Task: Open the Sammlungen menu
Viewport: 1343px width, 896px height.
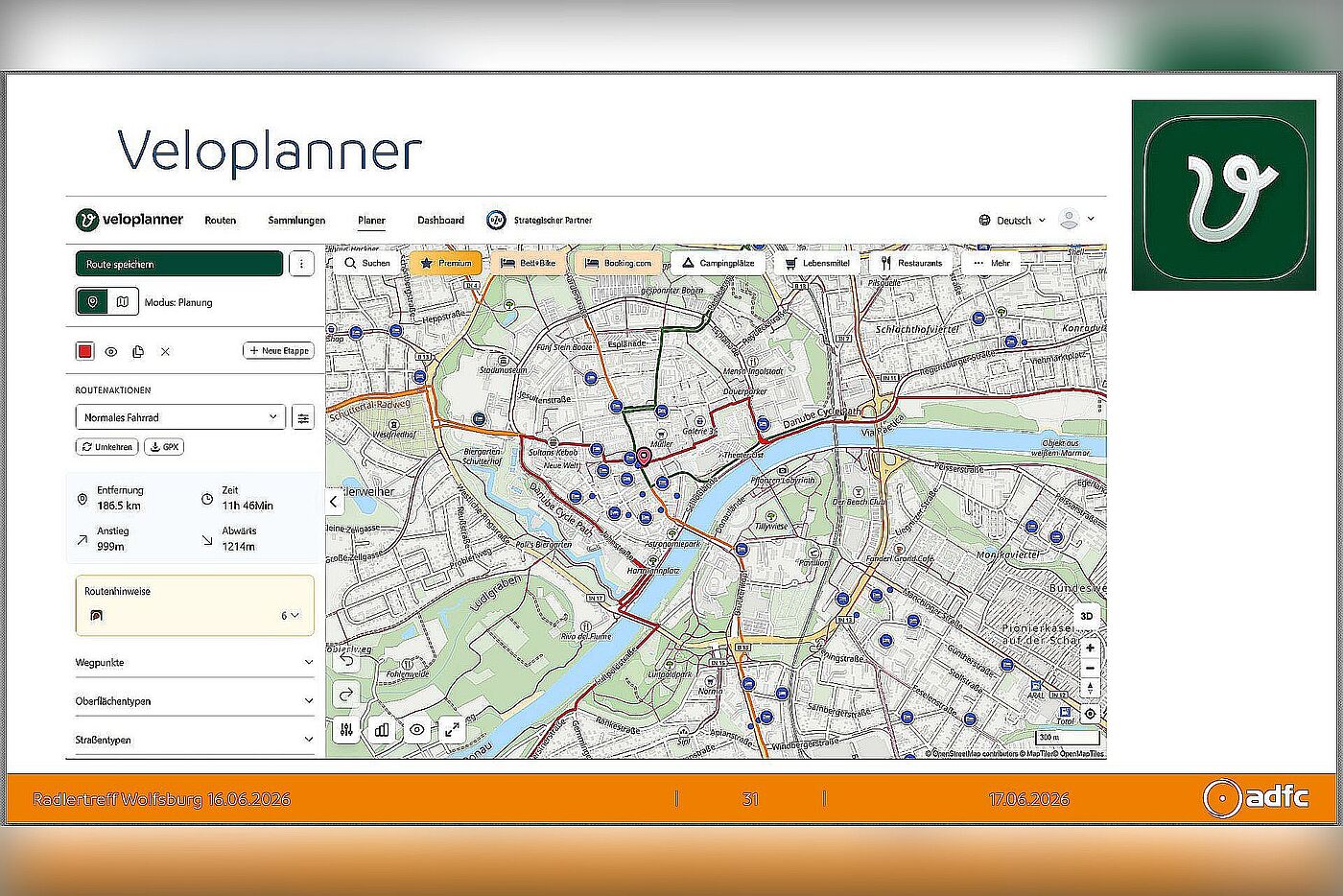Action: point(296,221)
